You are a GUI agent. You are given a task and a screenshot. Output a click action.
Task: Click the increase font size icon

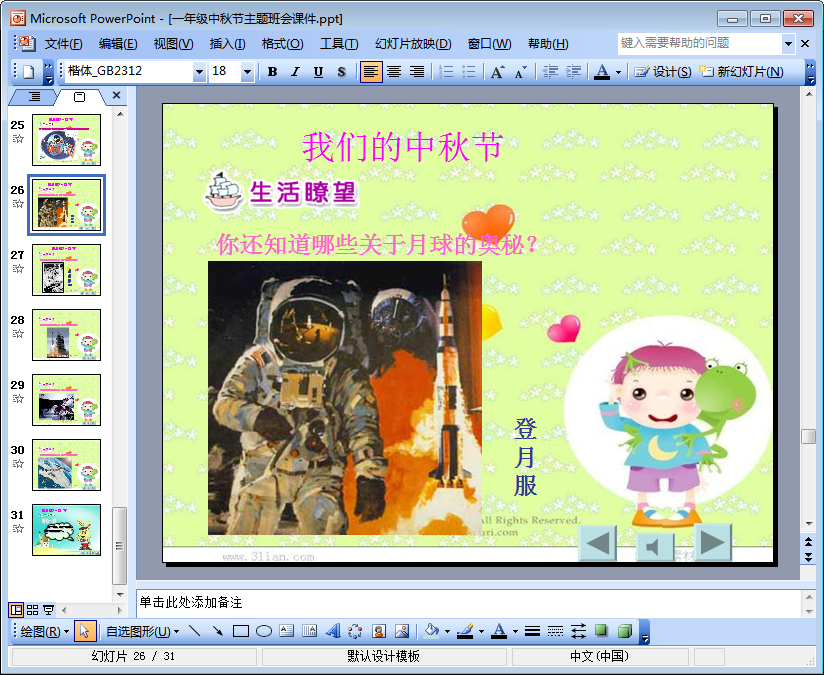[x=497, y=72]
